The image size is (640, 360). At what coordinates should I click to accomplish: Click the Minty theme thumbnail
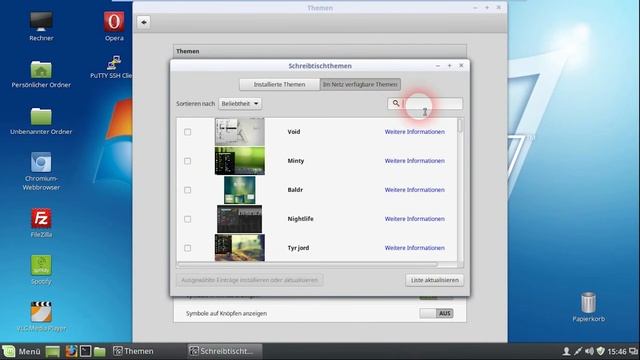pos(240,161)
